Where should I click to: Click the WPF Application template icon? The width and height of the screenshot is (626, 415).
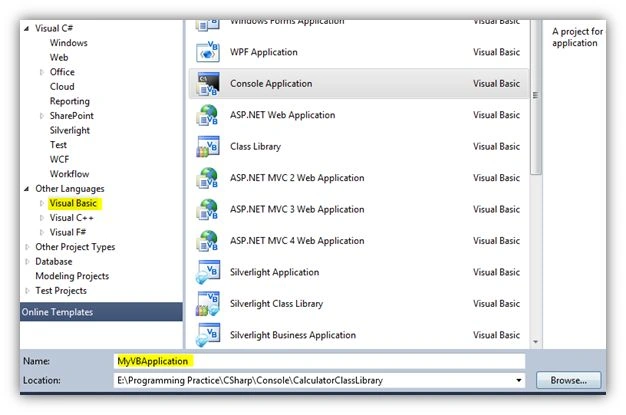[x=208, y=52]
